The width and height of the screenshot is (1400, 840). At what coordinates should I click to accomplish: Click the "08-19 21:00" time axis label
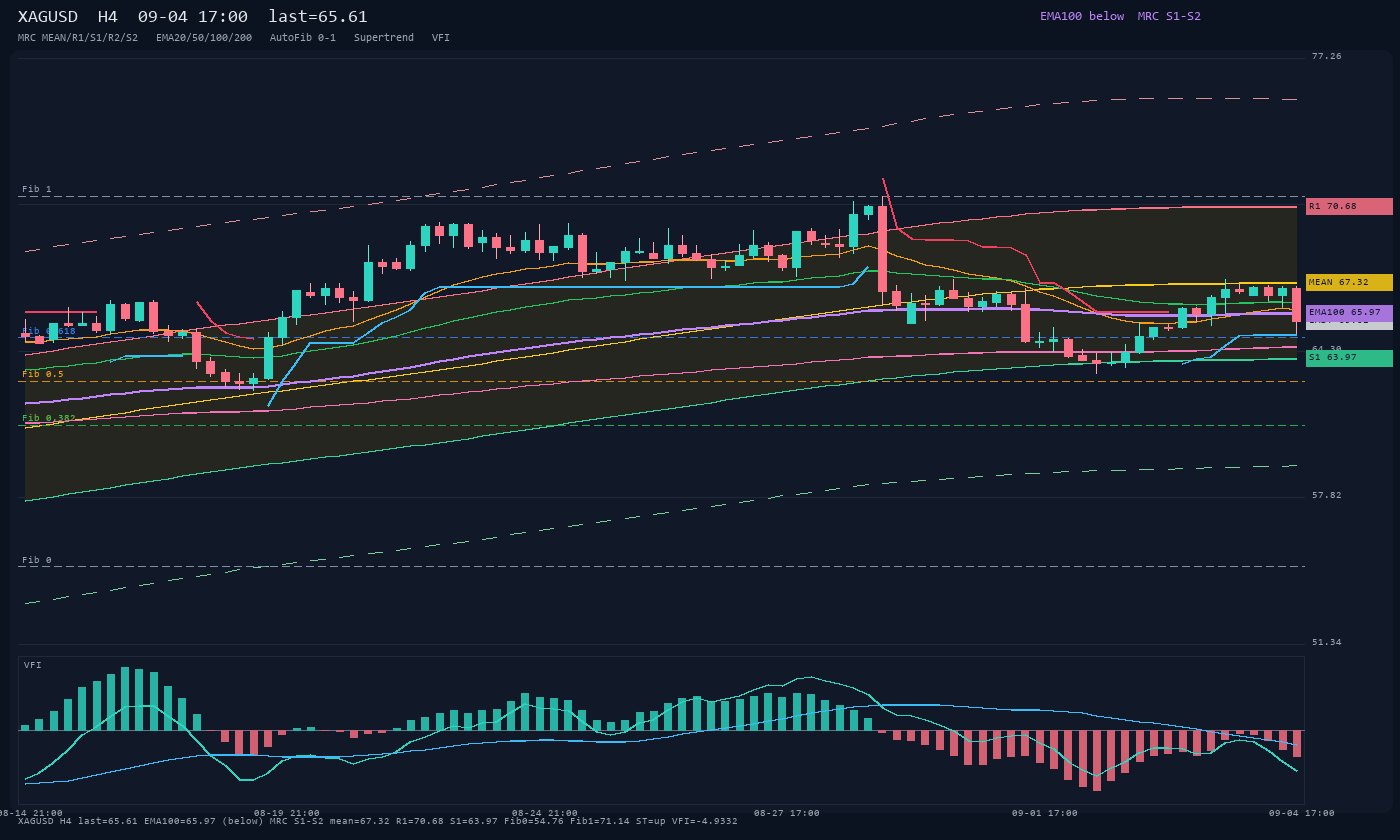point(287,813)
